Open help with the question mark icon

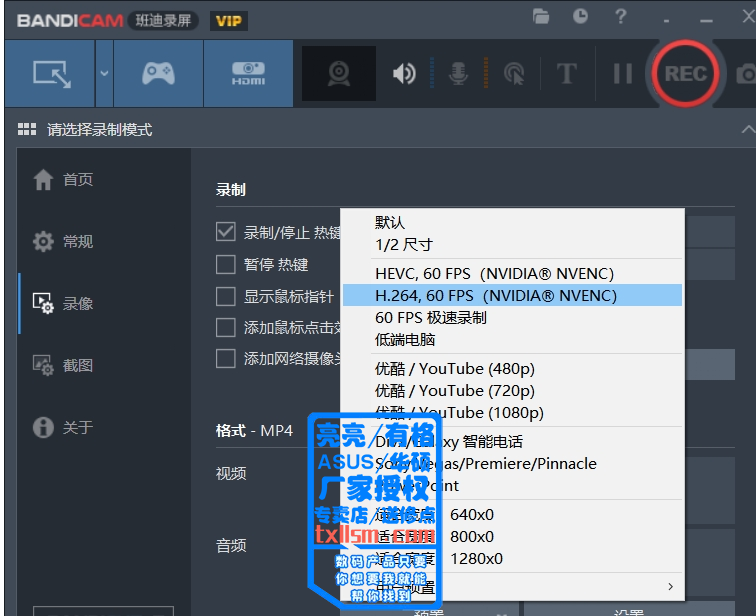(x=621, y=16)
